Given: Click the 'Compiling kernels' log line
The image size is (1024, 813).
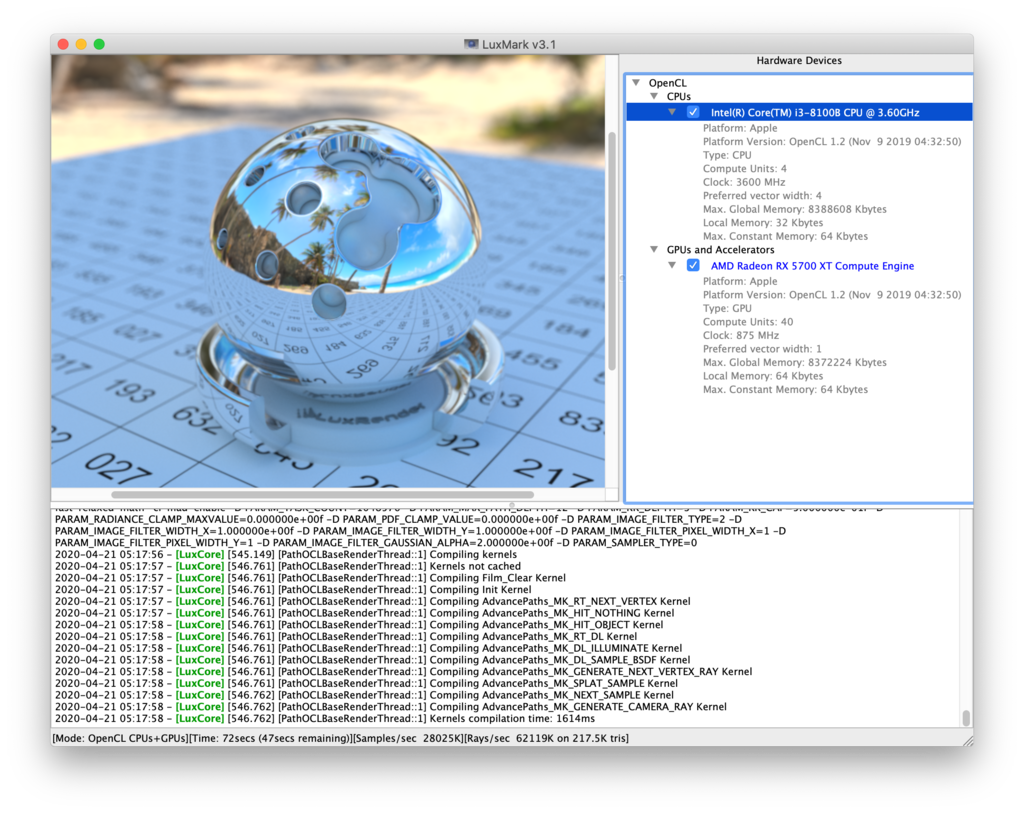Looking at the screenshot, I should click(286, 554).
